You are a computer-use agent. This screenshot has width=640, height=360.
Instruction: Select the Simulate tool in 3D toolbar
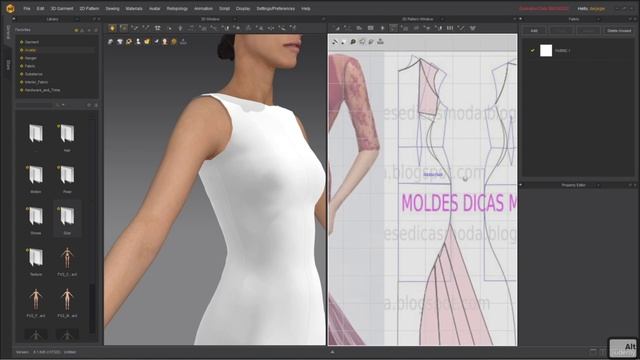coord(112,28)
